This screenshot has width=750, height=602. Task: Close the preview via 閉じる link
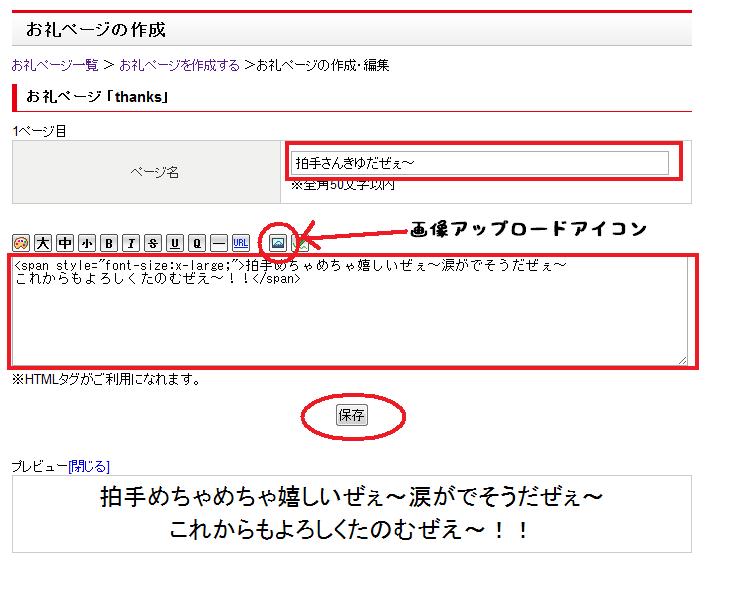click(89, 466)
